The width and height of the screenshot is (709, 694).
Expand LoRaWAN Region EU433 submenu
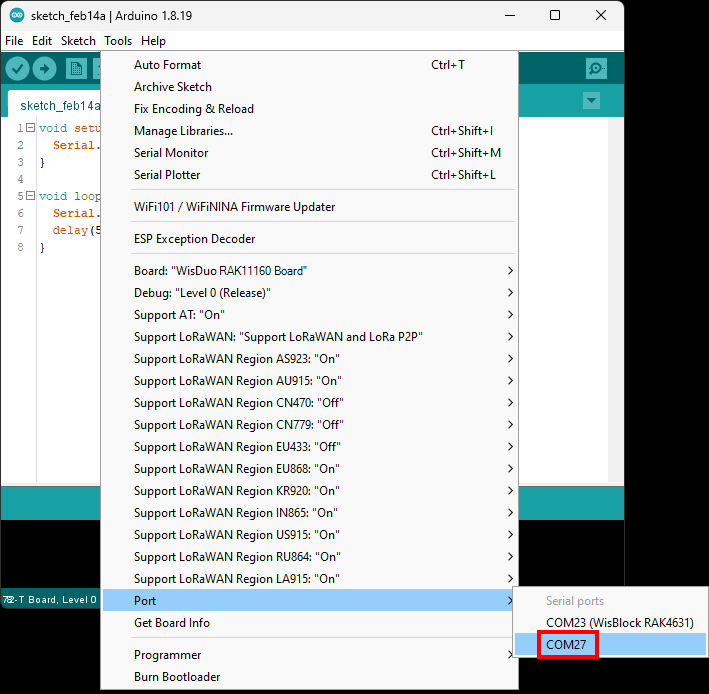[310, 447]
